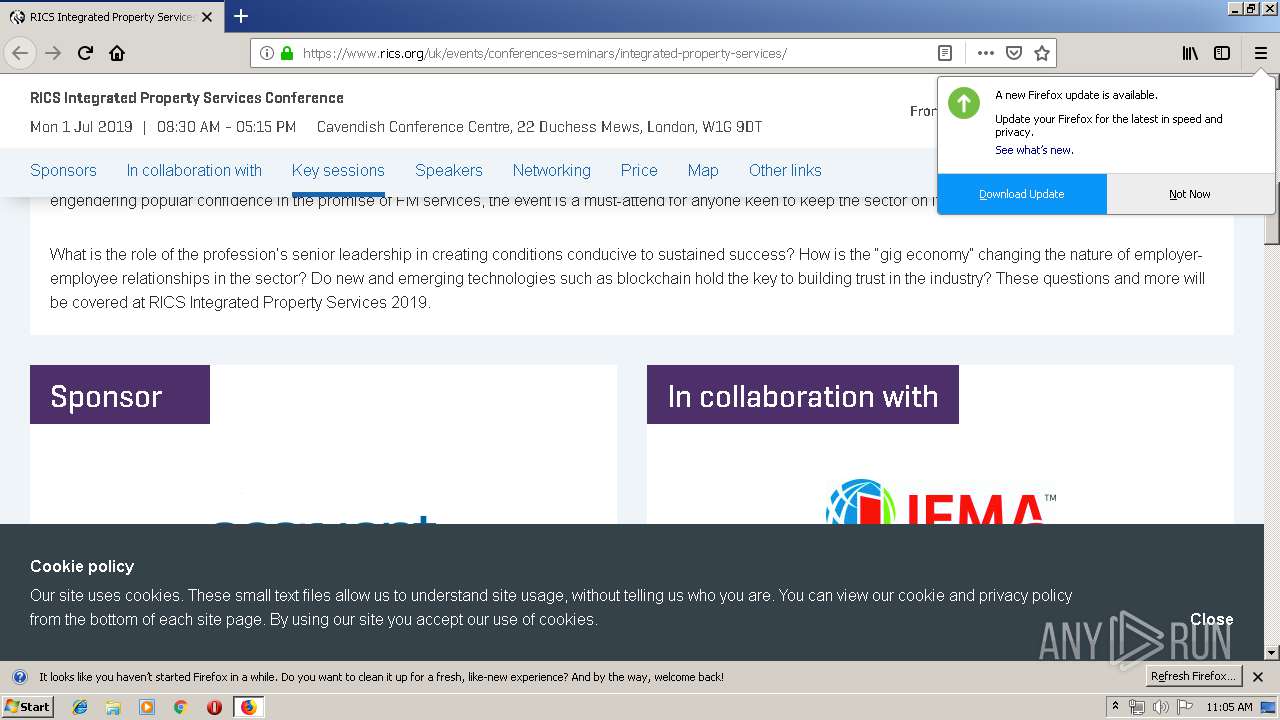This screenshot has height=720, width=1280.
Task: Click the conference title heading
Action: point(187,98)
